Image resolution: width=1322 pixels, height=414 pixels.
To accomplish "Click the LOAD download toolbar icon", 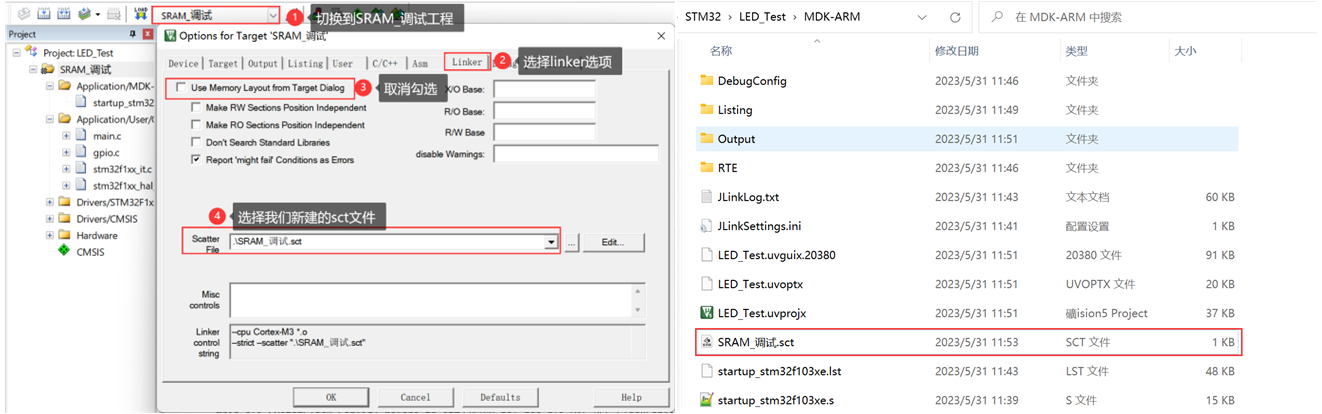I will tap(140, 15).
